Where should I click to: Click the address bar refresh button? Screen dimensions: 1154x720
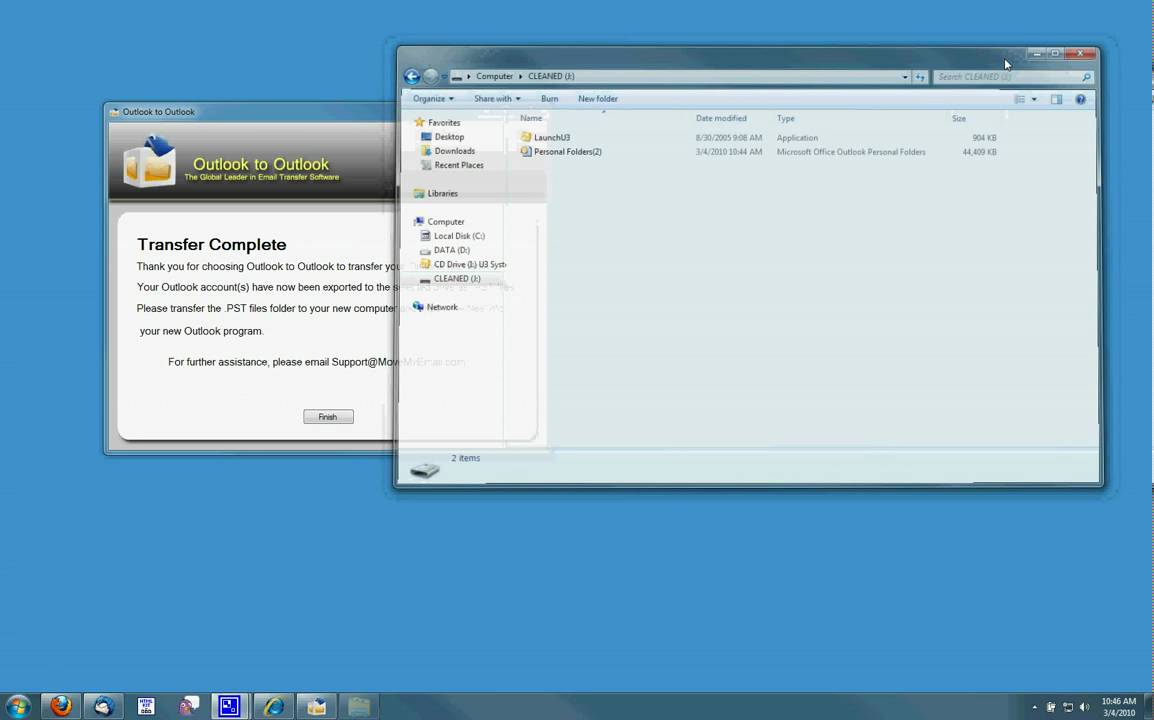(920, 77)
